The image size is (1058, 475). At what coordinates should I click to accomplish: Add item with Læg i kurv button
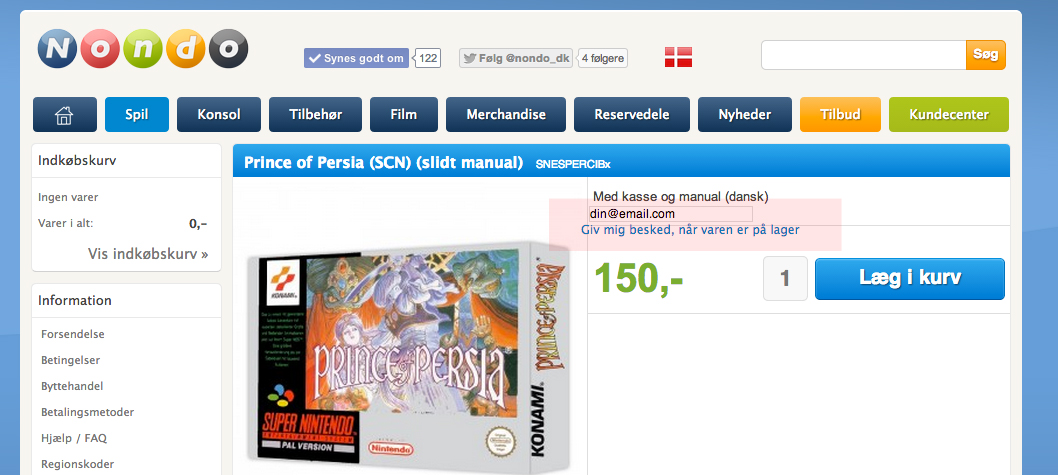pyautogui.click(x=910, y=279)
